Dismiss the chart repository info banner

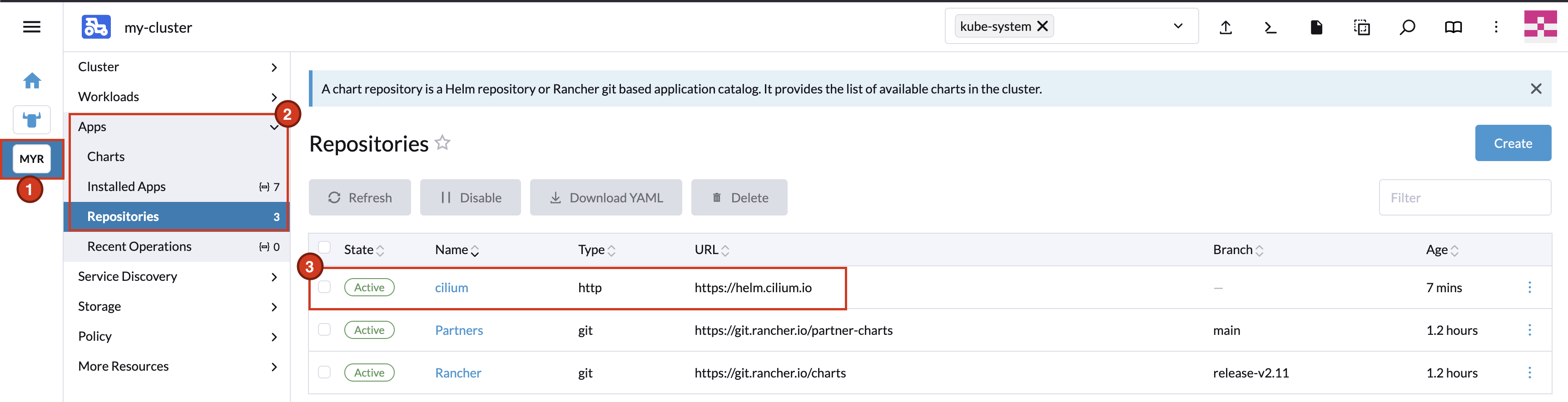click(1536, 89)
